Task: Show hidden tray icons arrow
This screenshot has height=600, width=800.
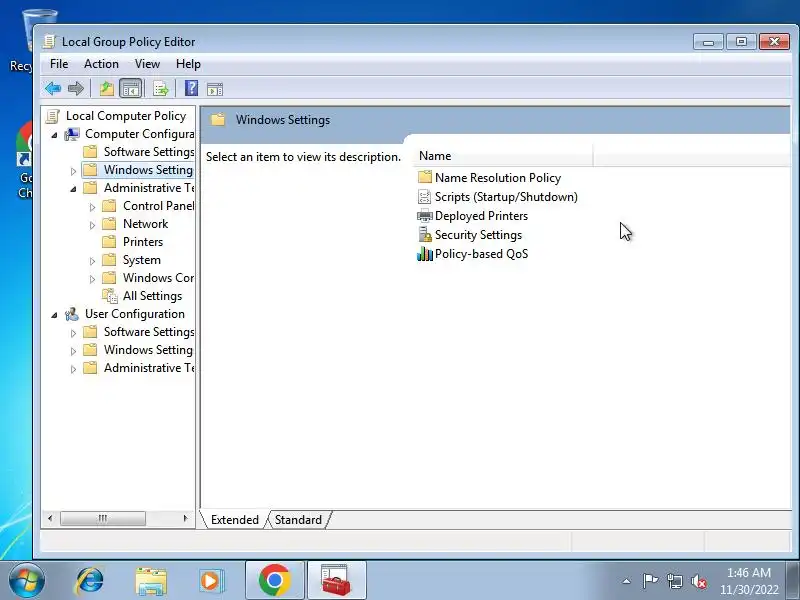Action: 627,581
